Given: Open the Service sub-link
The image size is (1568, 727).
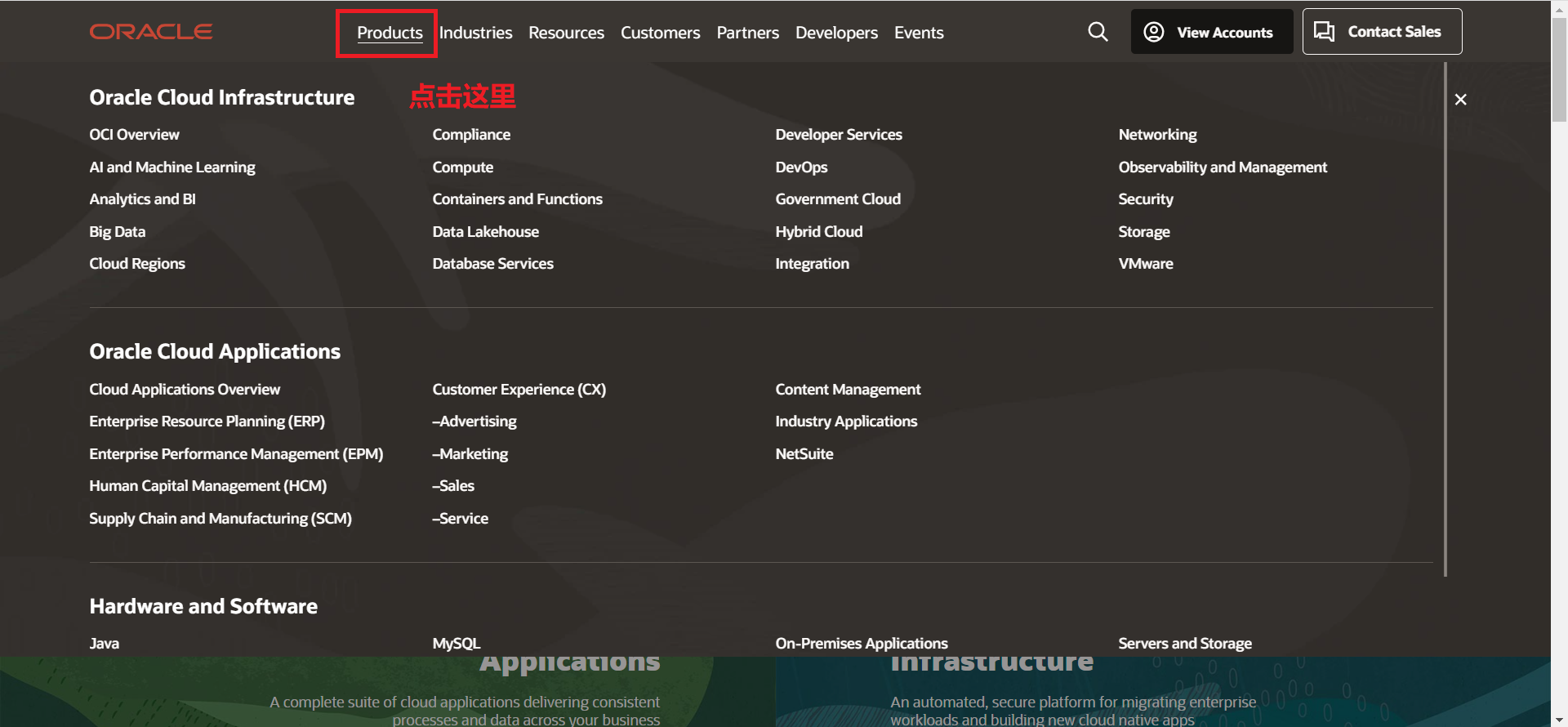Looking at the screenshot, I should (461, 519).
